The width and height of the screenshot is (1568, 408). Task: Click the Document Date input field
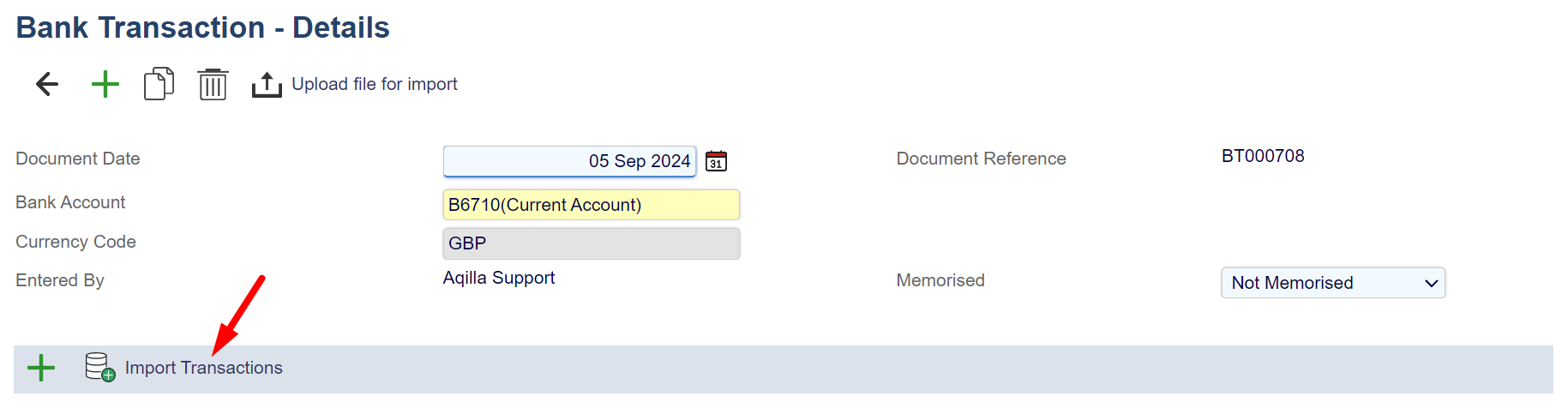tap(569, 161)
